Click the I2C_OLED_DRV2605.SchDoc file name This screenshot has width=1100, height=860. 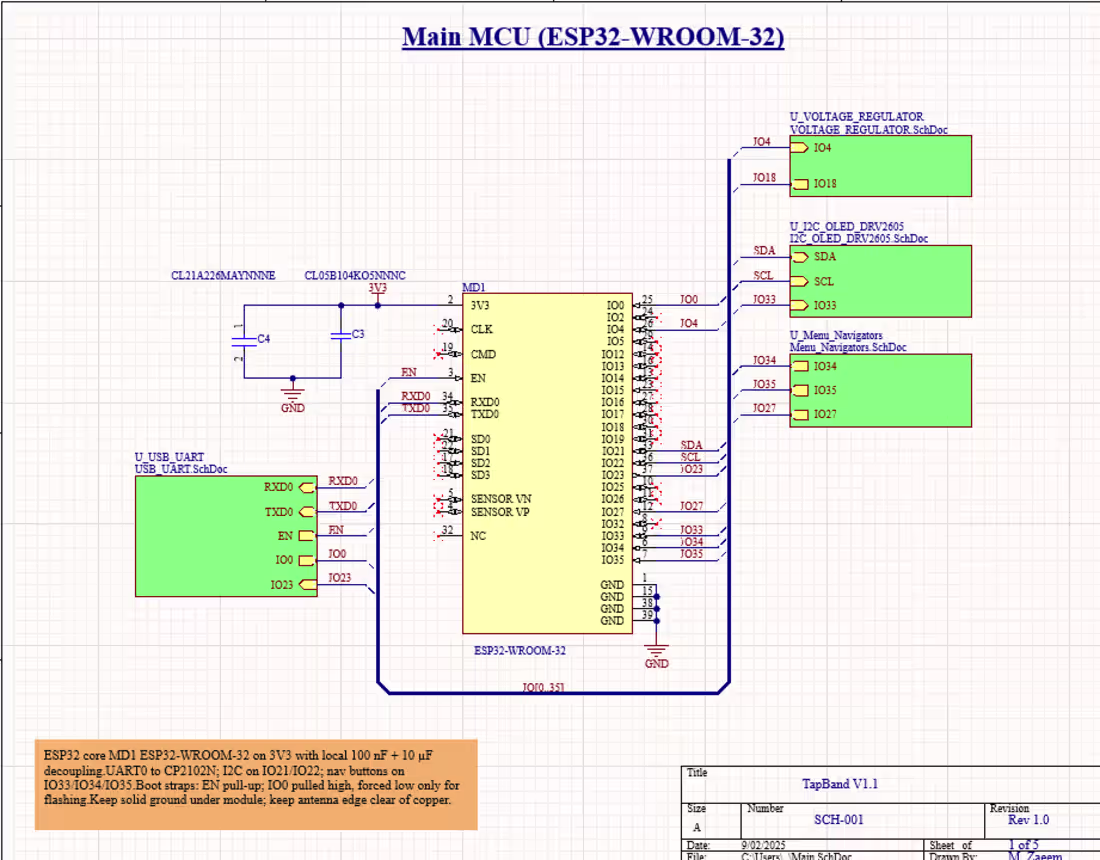click(x=859, y=238)
